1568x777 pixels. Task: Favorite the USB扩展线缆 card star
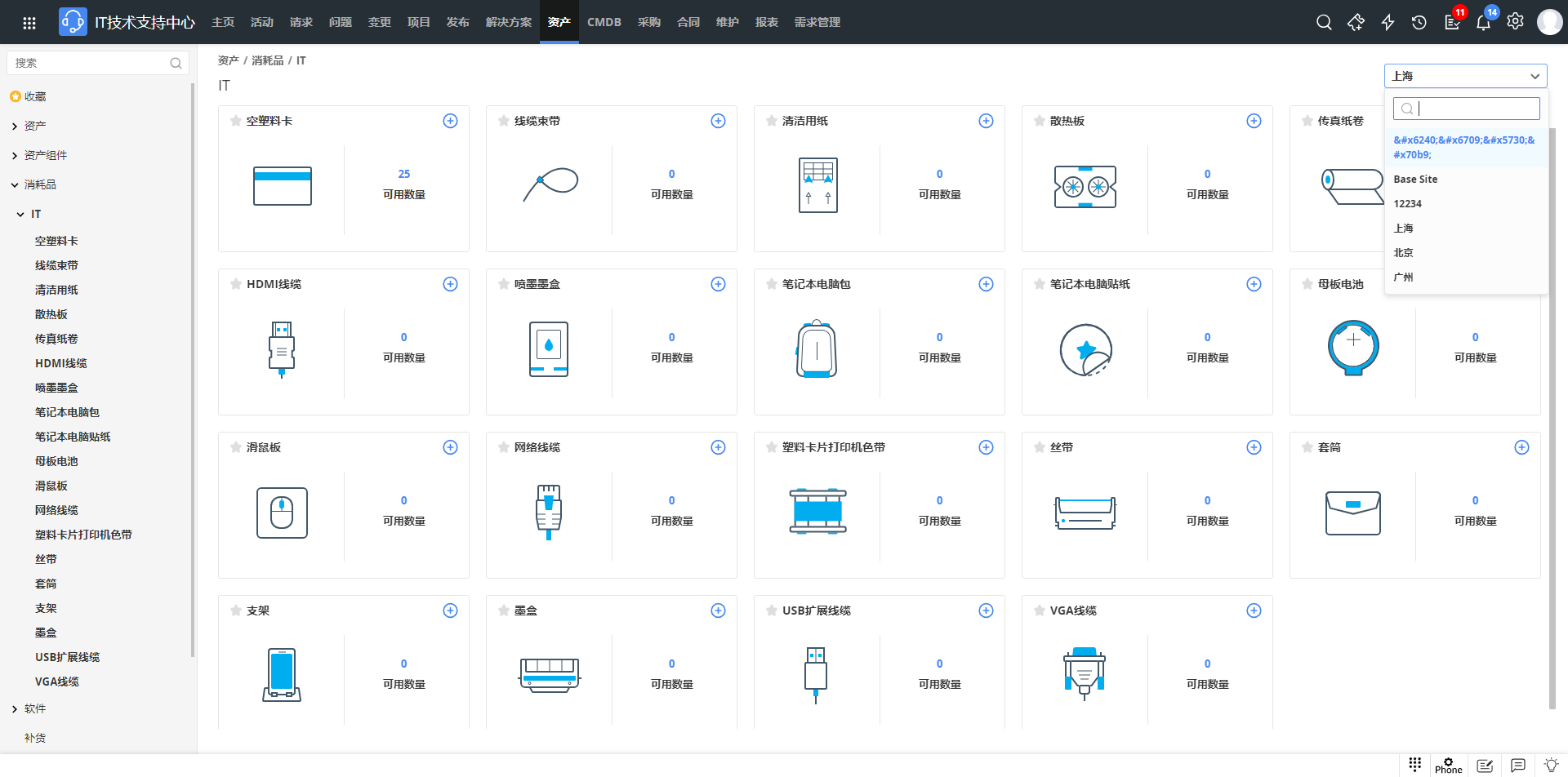click(772, 610)
